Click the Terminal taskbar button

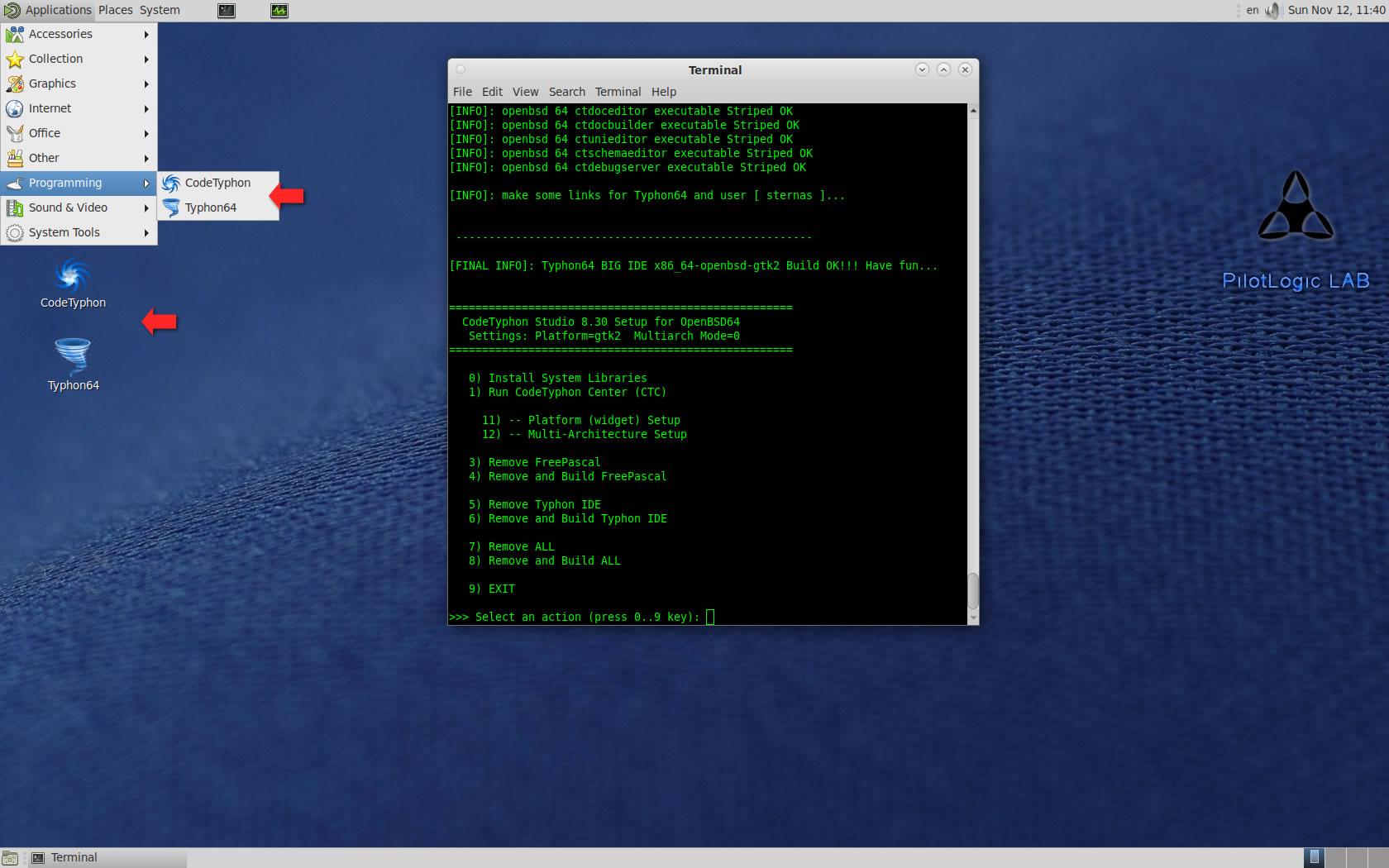pos(107,857)
